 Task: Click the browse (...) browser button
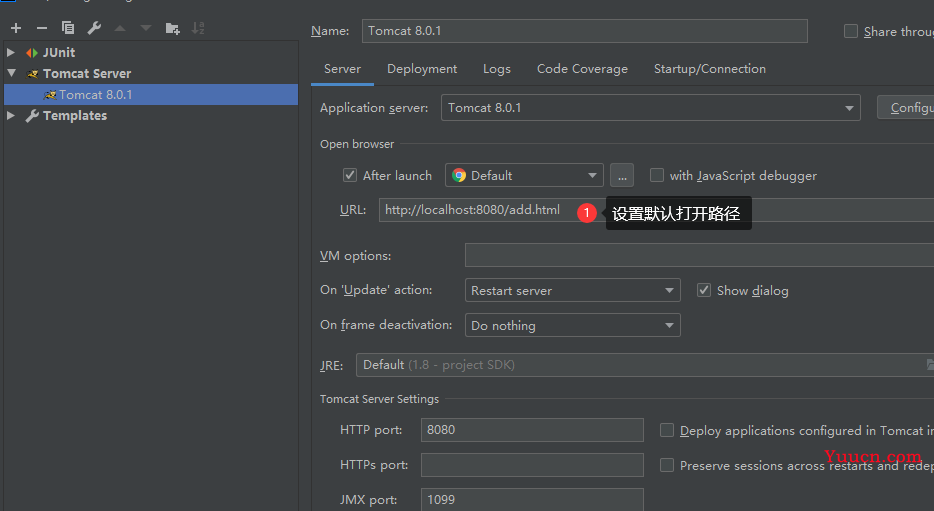coord(622,175)
